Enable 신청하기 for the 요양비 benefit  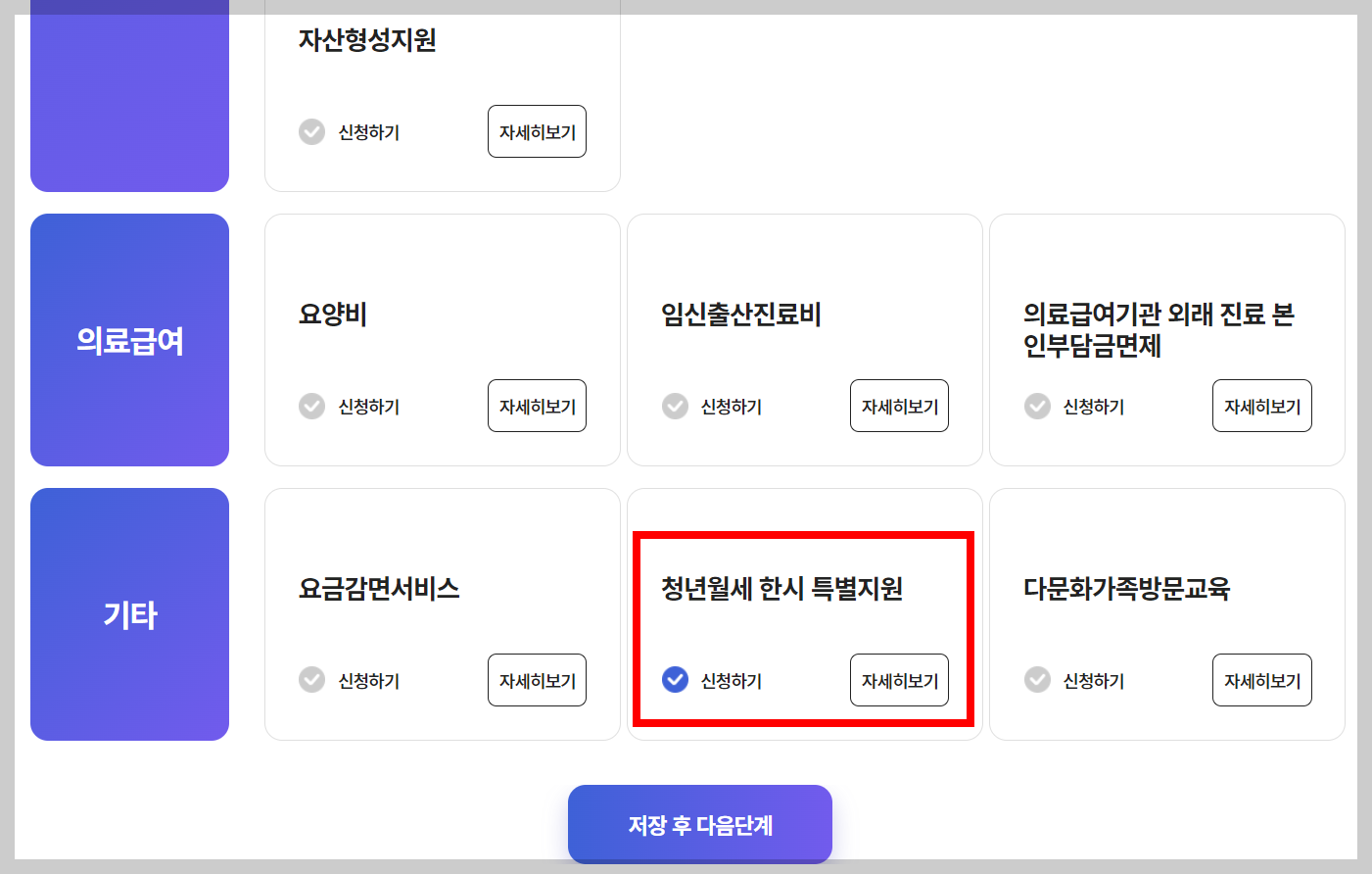(x=311, y=406)
